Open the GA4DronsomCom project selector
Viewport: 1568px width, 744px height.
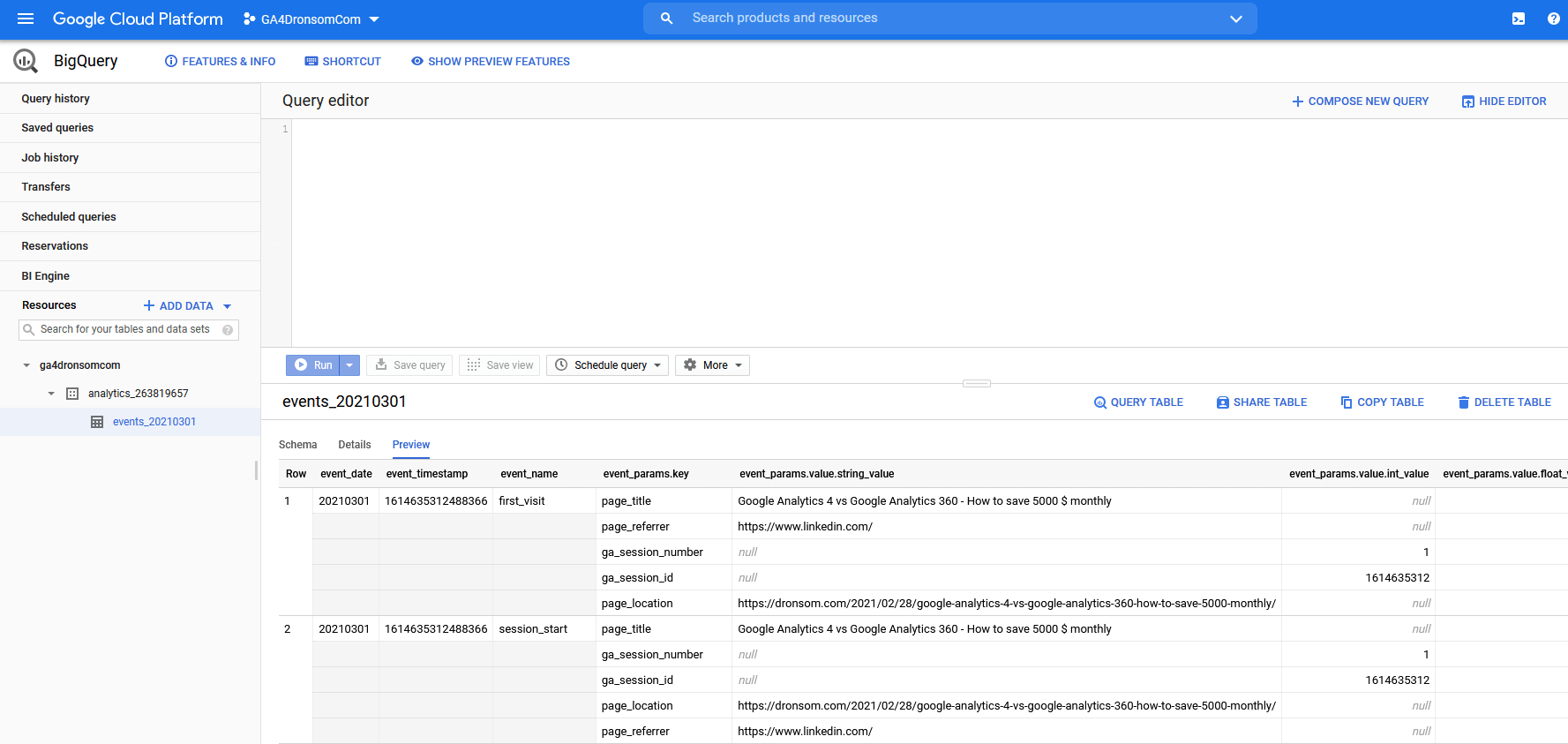pyautogui.click(x=311, y=19)
